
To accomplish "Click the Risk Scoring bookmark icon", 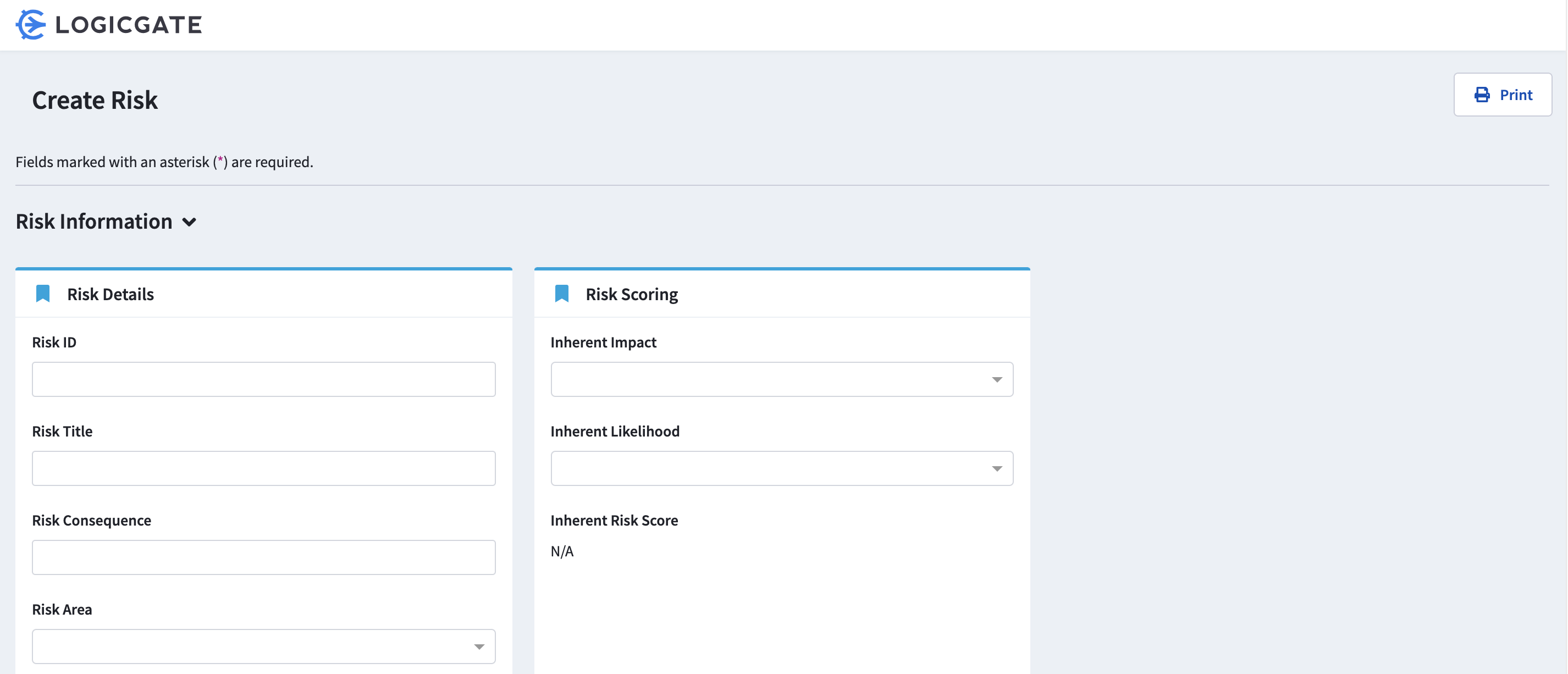I will tap(562, 294).
